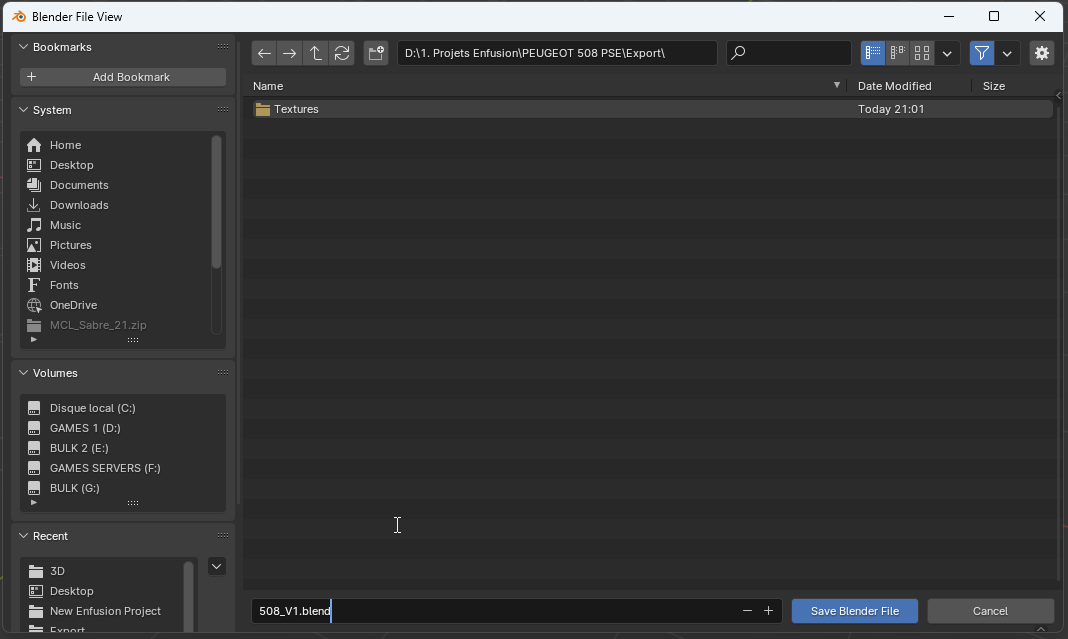Image resolution: width=1068 pixels, height=639 pixels.
Task: Decrement the file name number
Action: [747, 611]
